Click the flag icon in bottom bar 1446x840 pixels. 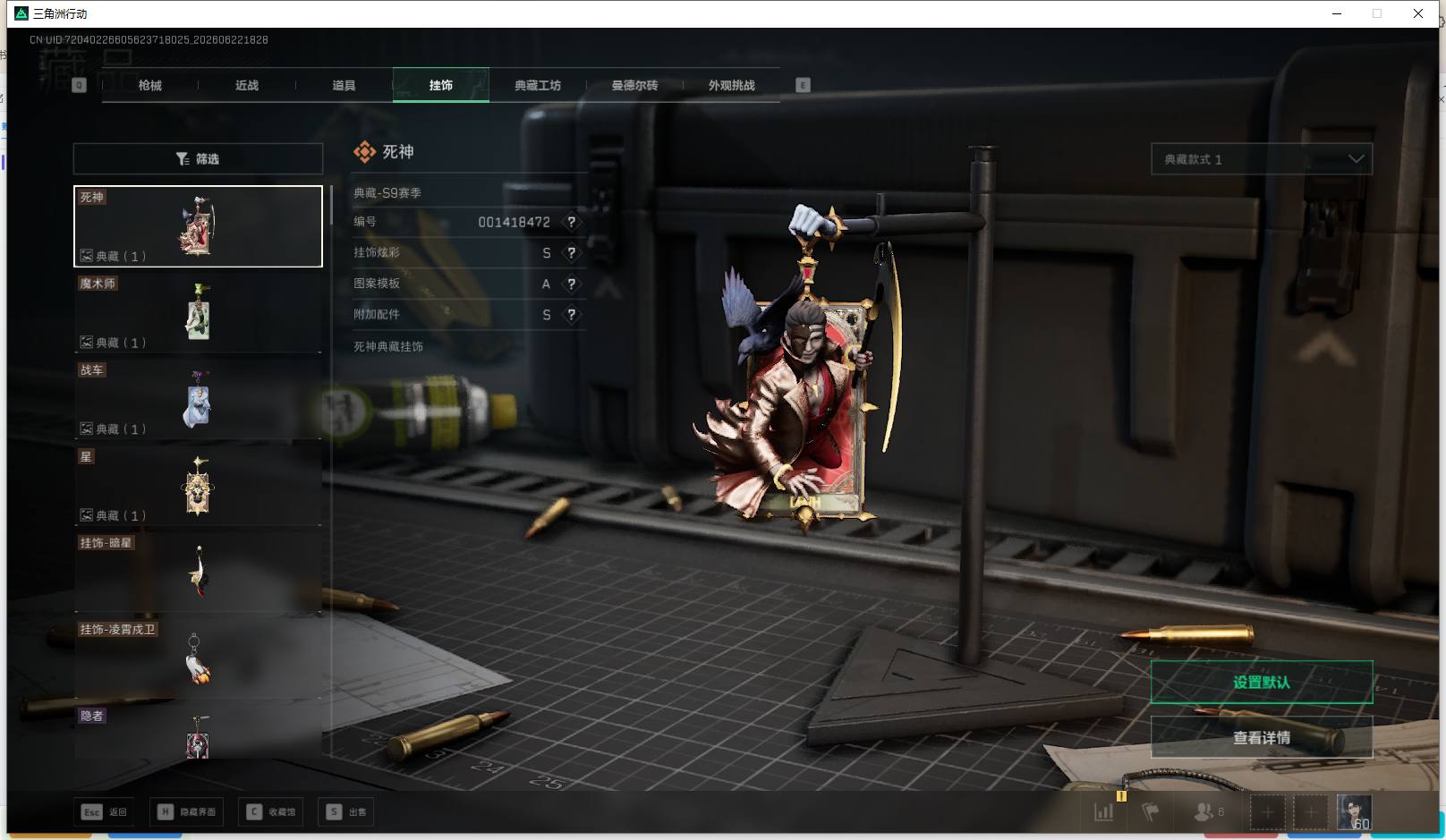(x=1150, y=812)
